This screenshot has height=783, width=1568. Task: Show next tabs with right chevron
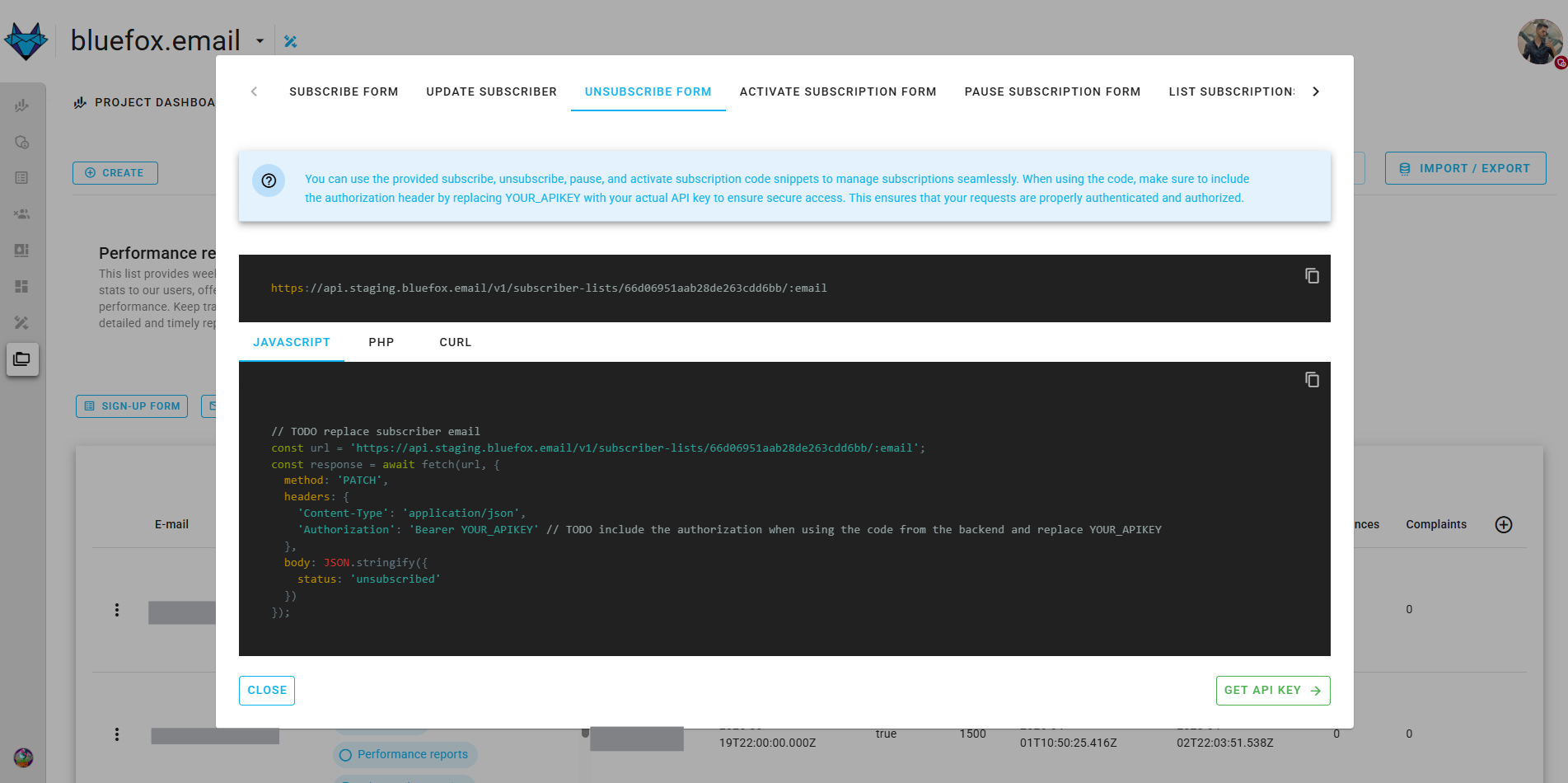coord(1316,91)
